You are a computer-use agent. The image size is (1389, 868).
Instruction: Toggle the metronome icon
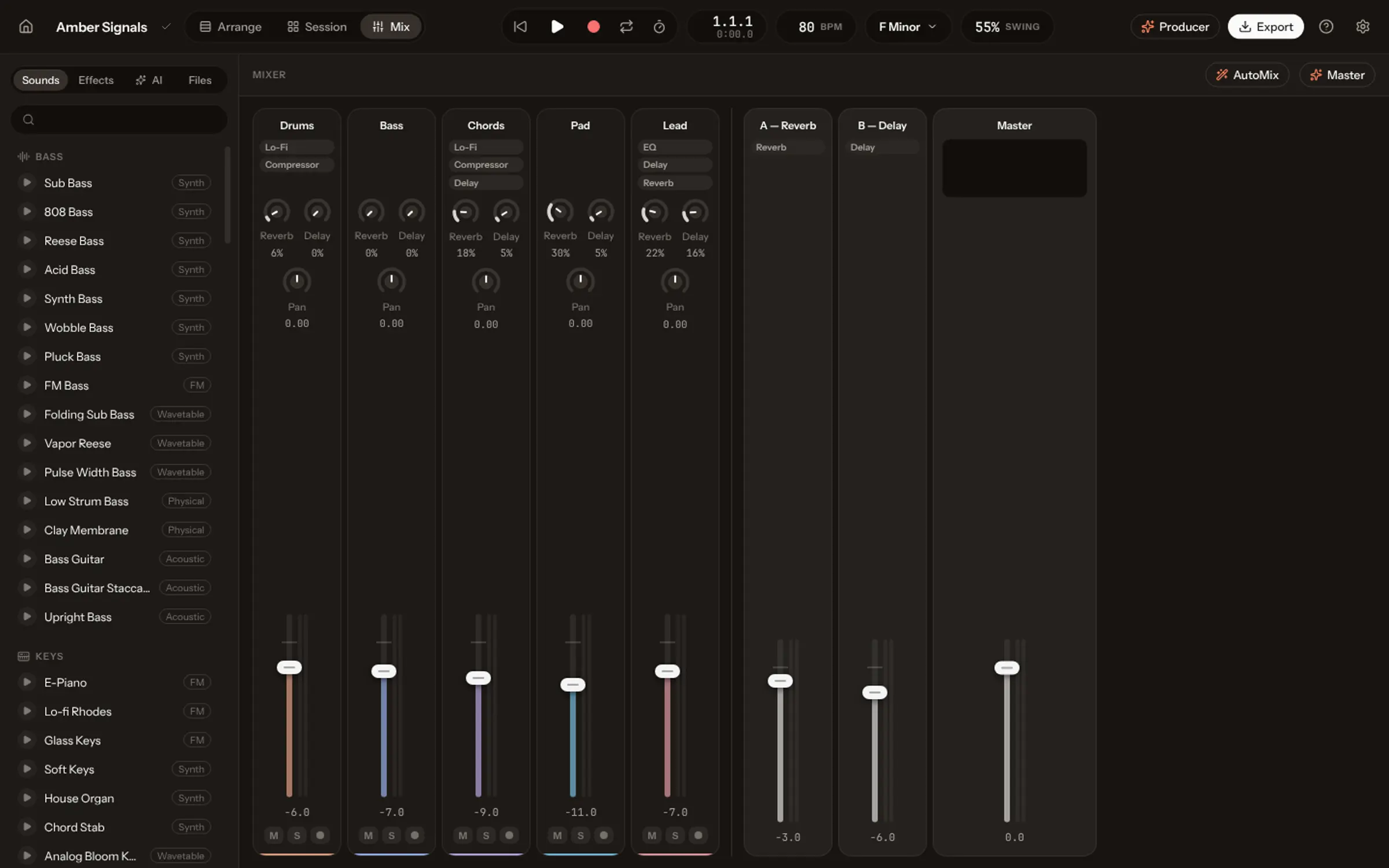click(x=659, y=27)
